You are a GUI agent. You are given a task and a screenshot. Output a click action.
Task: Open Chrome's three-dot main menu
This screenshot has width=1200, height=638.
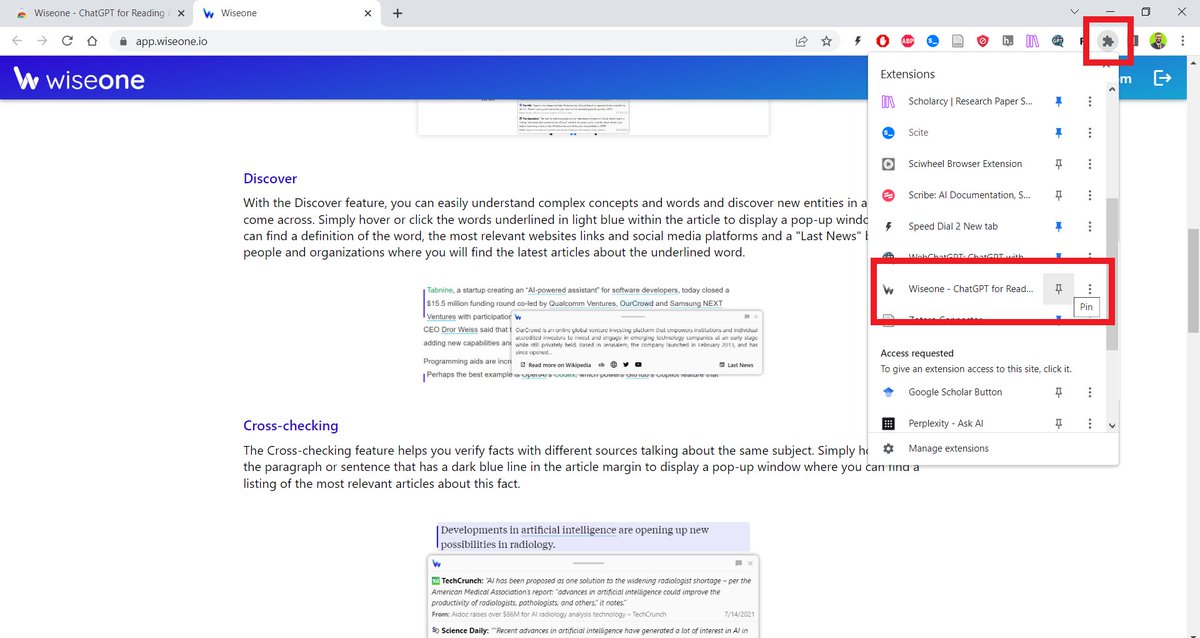tap(1183, 41)
